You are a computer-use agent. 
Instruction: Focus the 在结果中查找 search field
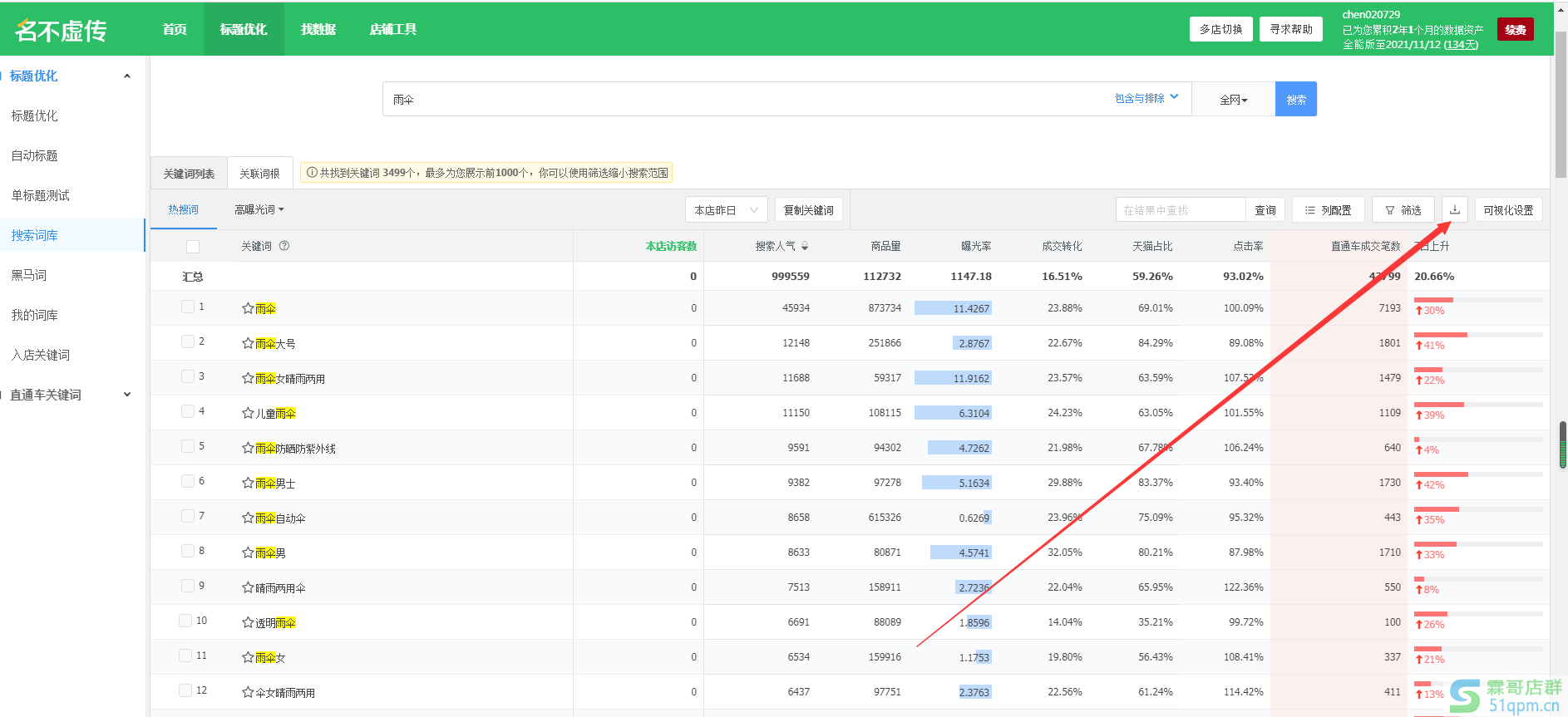(1180, 210)
